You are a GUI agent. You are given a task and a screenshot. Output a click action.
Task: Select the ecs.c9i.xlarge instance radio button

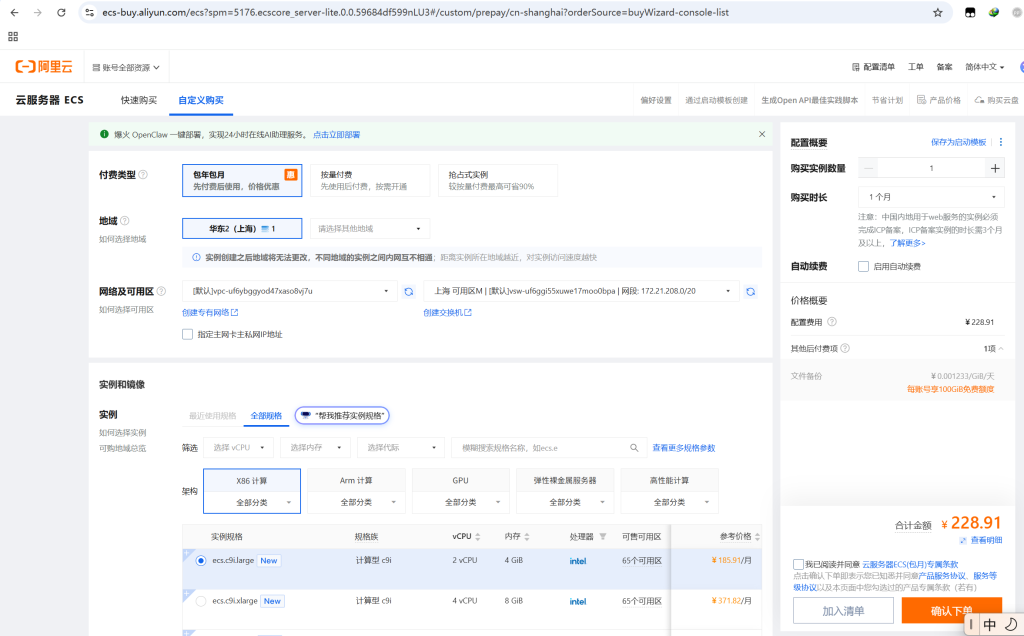[201, 601]
